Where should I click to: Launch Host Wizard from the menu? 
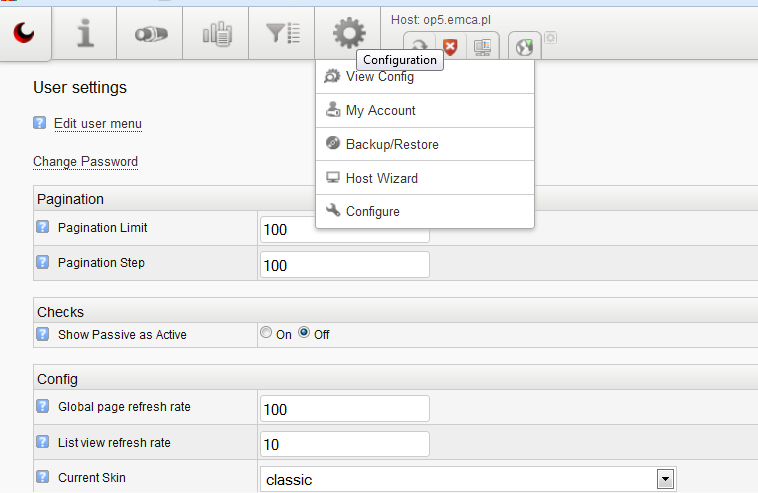(381, 178)
